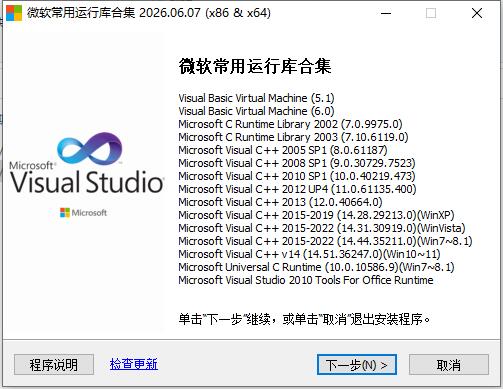Click the installer's colorful title bar icon
This screenshot has height=389, width=503.
pos(14,13)
